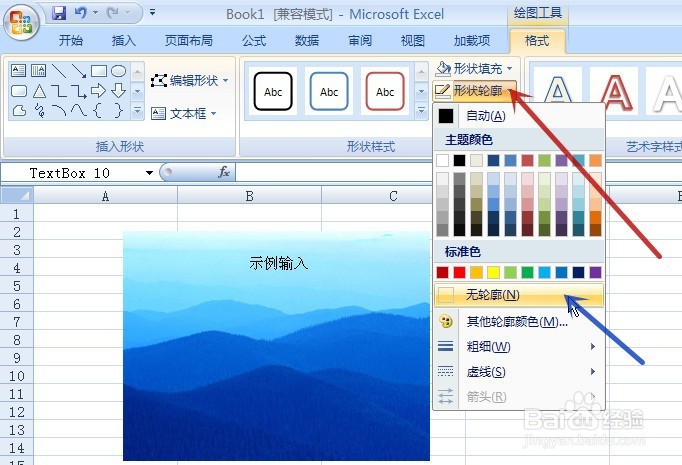Select the isosceles triangle shape

click(39, 91)
